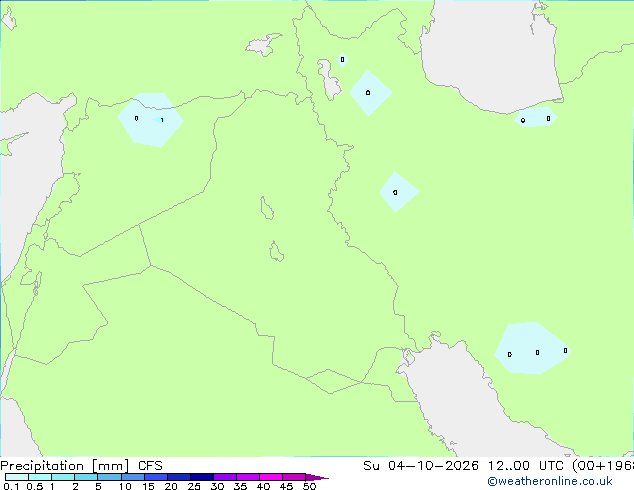Pick the 10–15 mm legend swatch
634x490 pixels.
coord(132,477)
